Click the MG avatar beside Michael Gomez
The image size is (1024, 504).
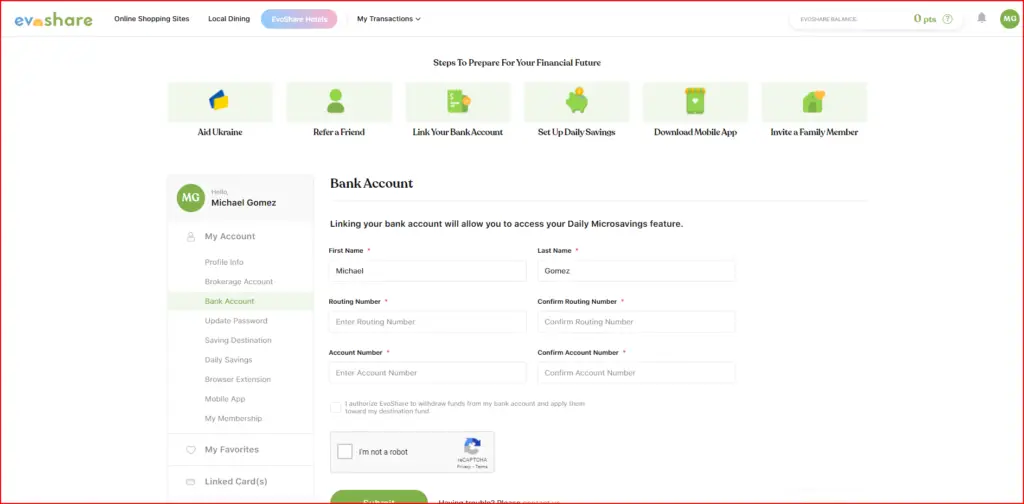pyautogui.click(x=191, y=197)
